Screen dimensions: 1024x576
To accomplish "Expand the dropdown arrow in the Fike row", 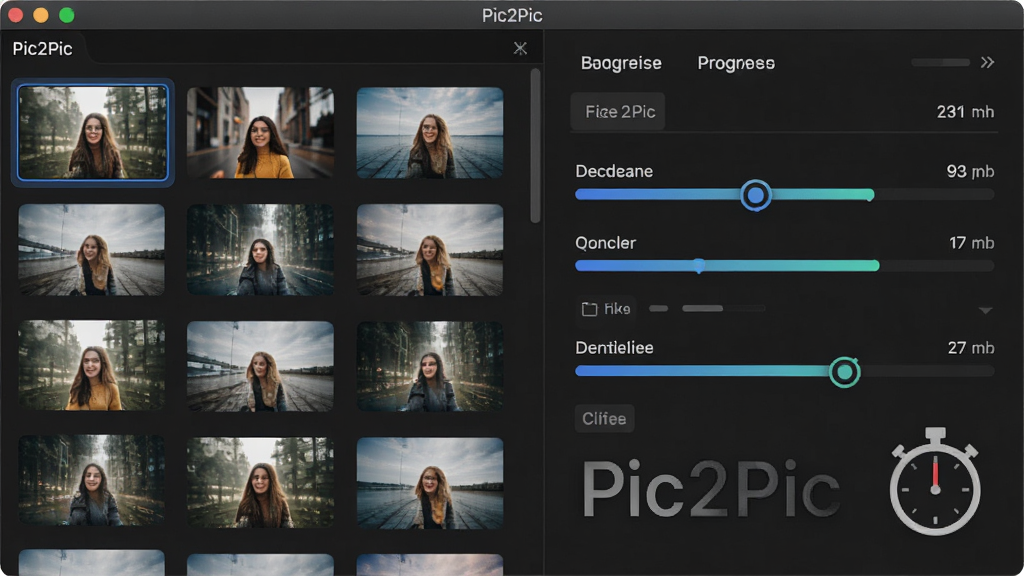I will (x=985, y=310).
